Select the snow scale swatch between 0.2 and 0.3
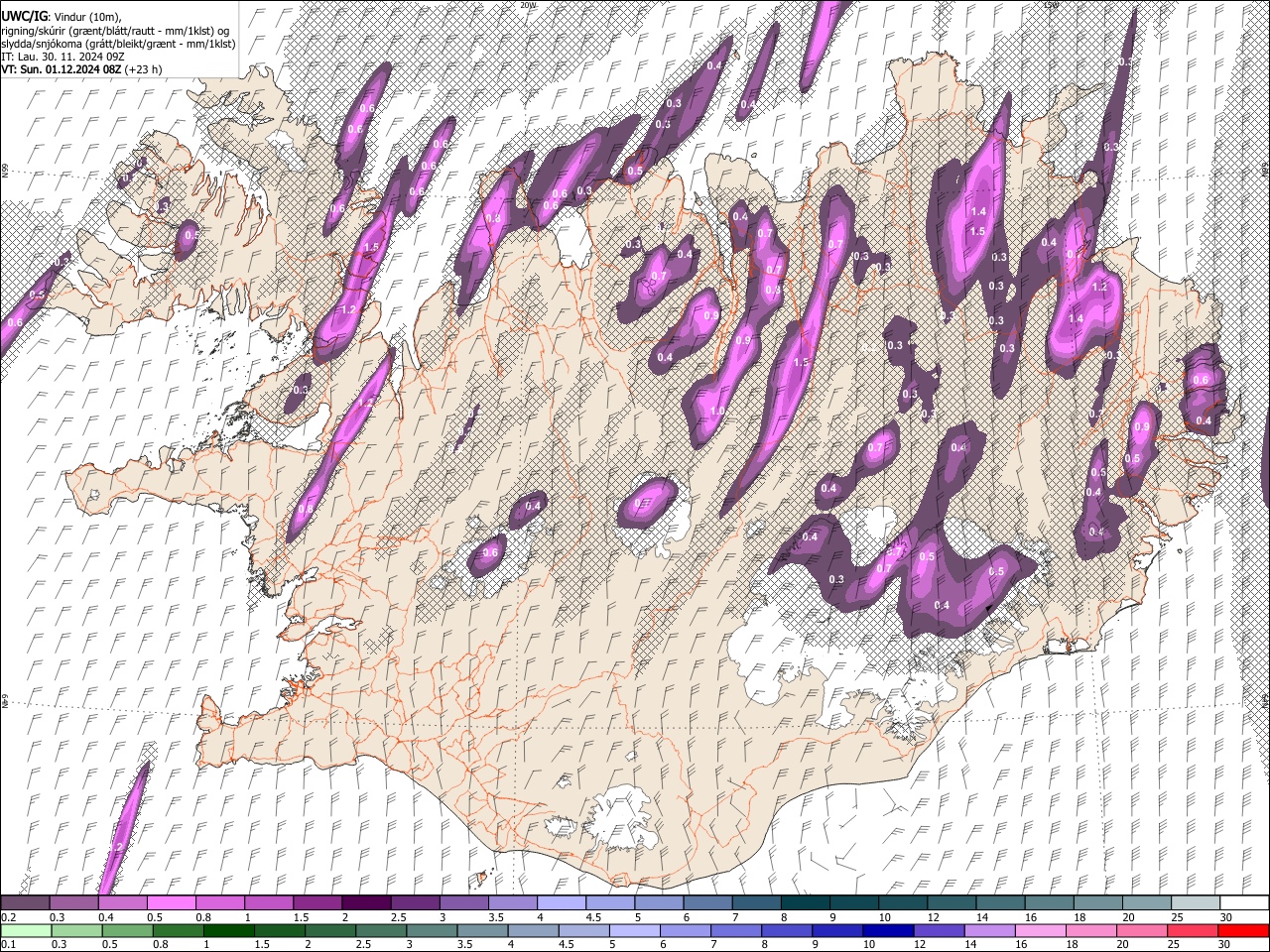This screenshot has height=952, width=1270. [26, 902]
